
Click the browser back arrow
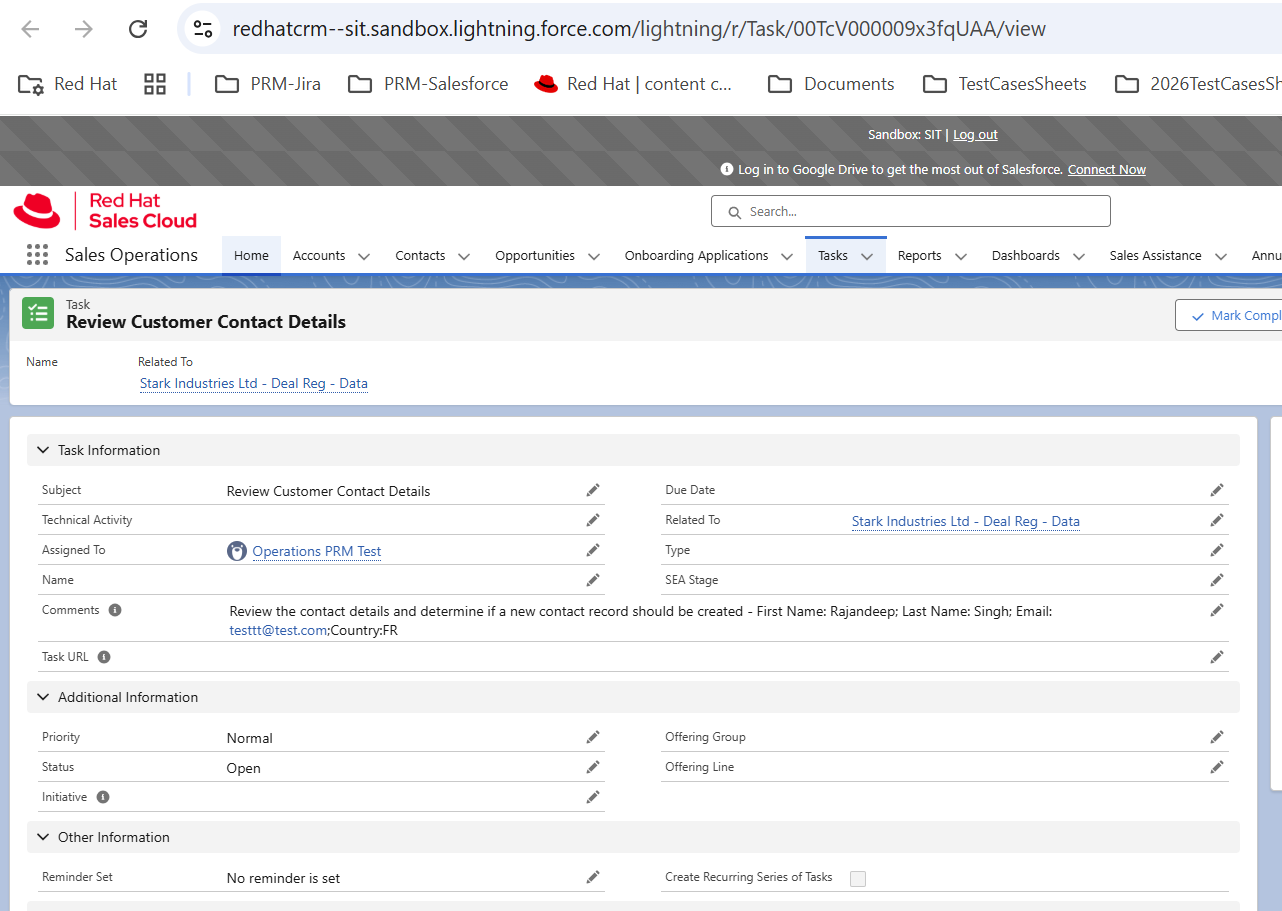click(x=30, y=29)
